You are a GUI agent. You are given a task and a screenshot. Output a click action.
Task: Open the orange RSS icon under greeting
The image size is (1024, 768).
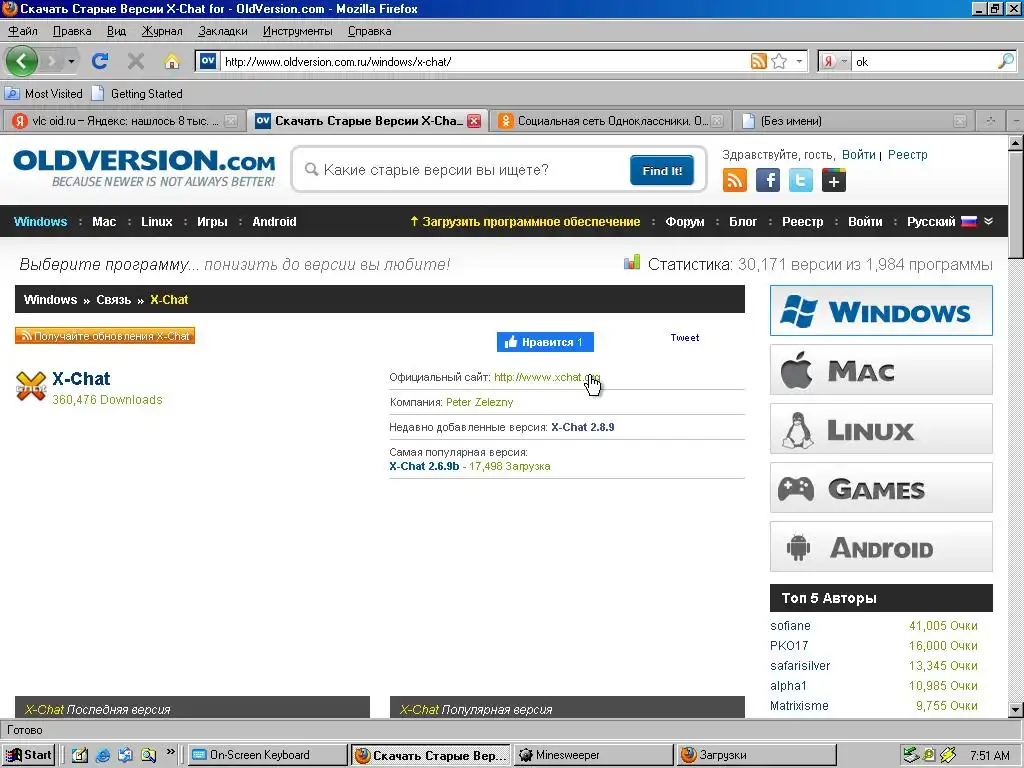(x=735, y=180)
